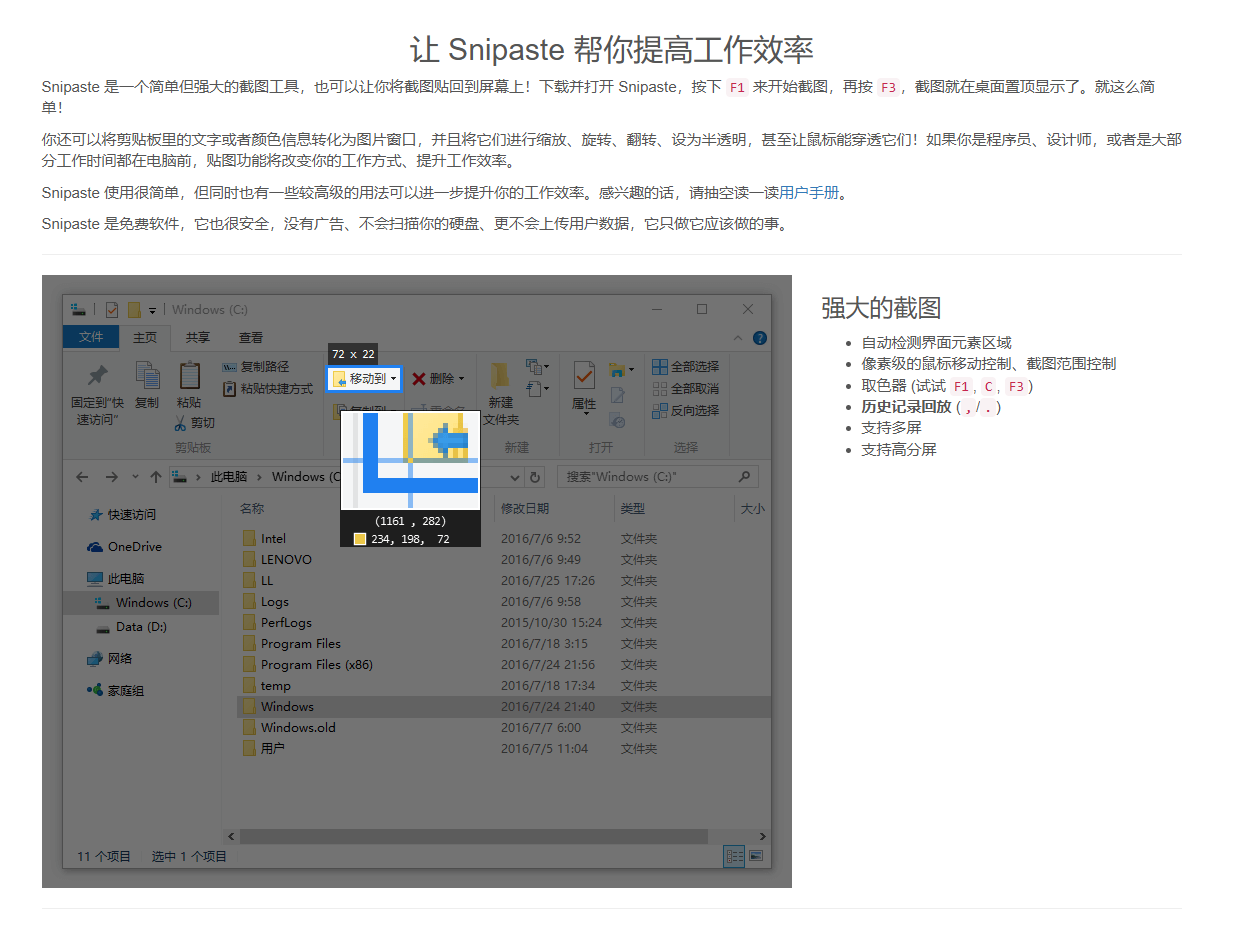1234x925 pixels.
Task: Select the PerfLogs folder row
Action: [x=503, y=623]
